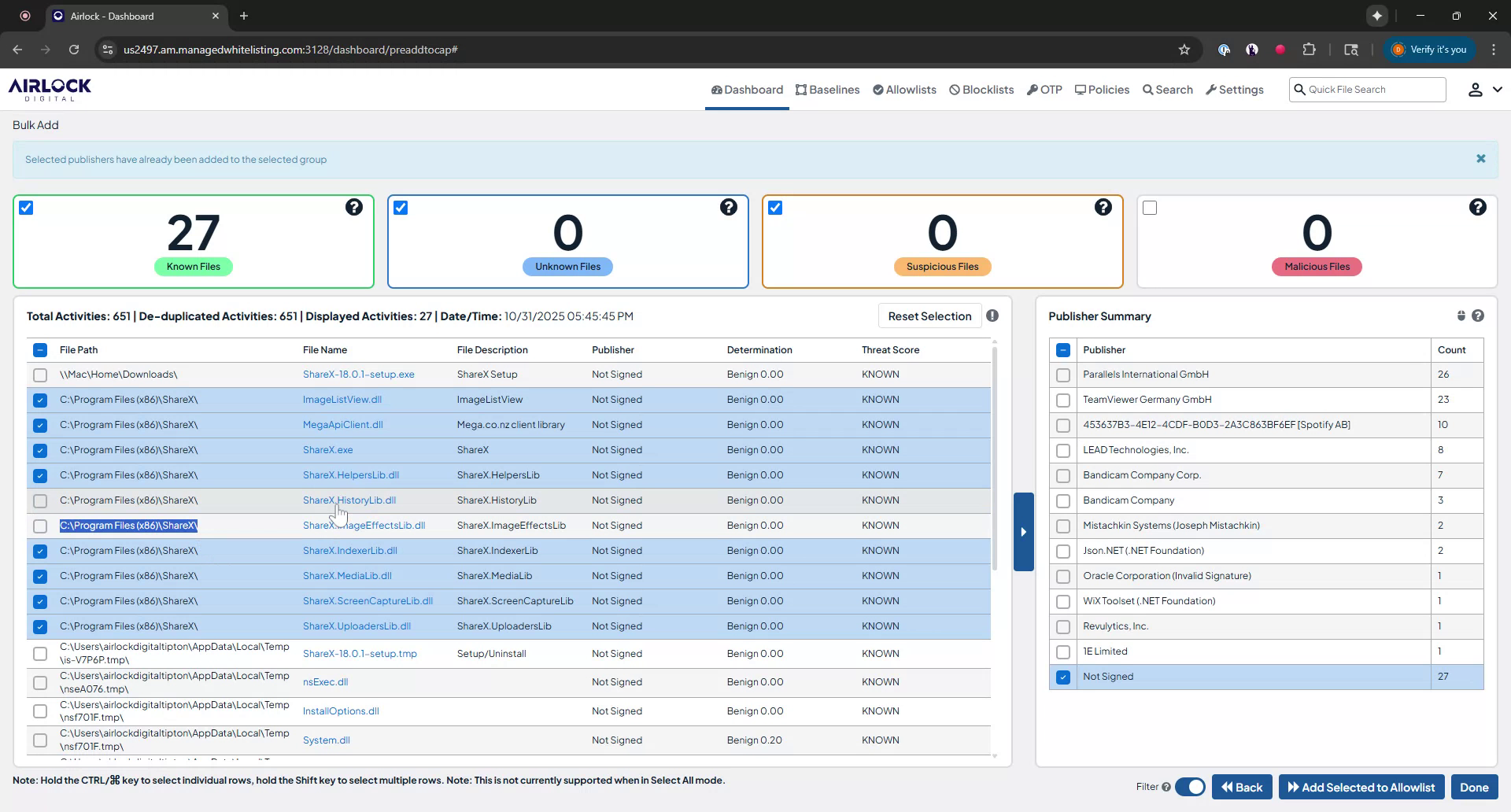Screen dimensions: 1511x812
Task: Open the Allowlists navigation tab
Action: click(x=904, y=90)
